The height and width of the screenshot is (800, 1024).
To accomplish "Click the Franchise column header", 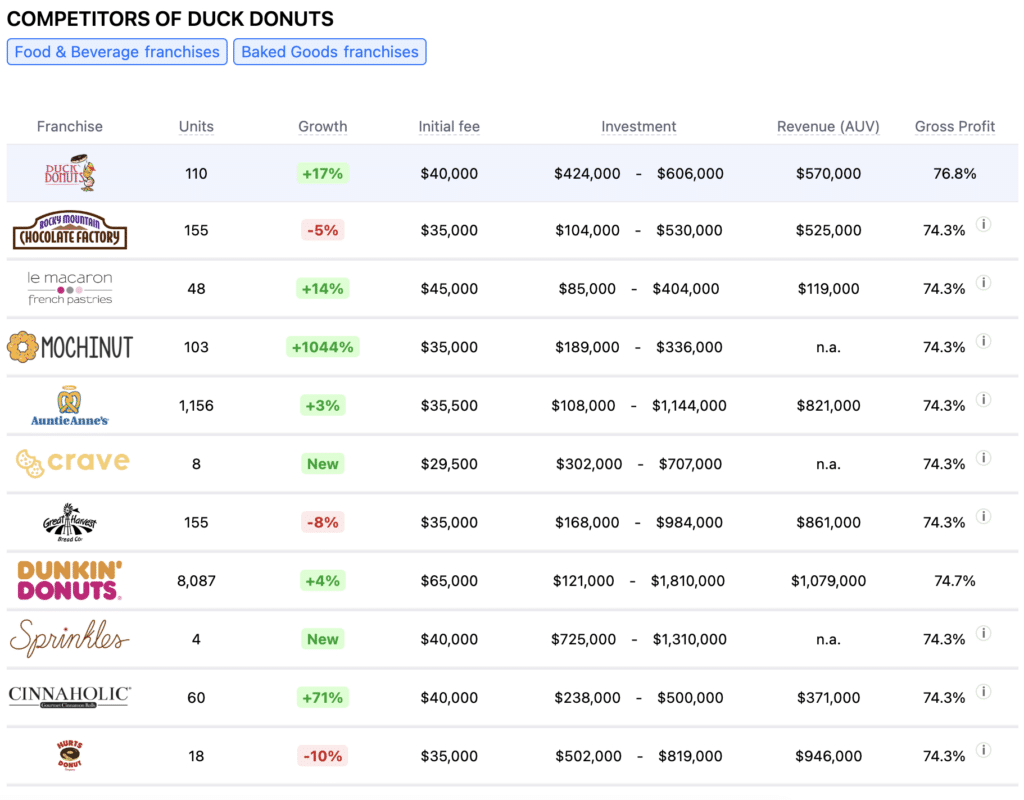I will coord(70,126).
